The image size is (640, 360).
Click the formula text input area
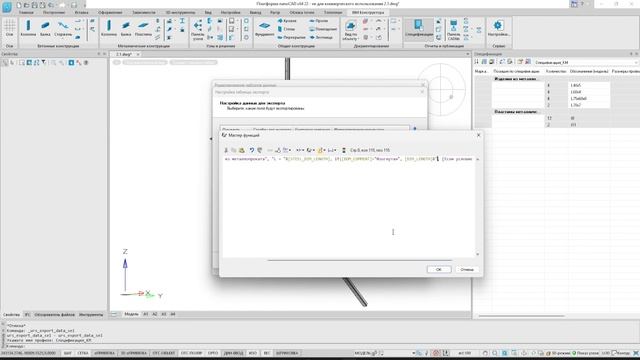coord(349,206)
